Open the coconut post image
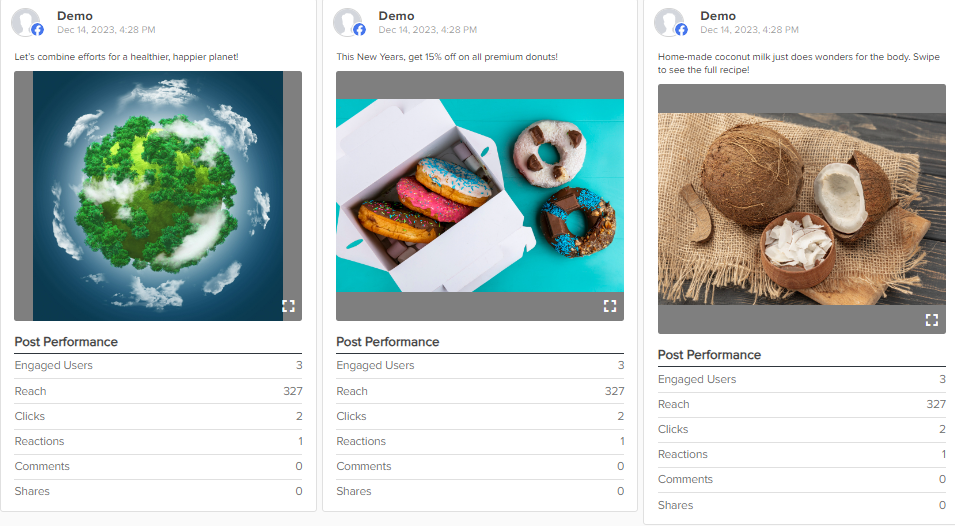Viewport: 955px width, 526px height. (x=802, y=209)
